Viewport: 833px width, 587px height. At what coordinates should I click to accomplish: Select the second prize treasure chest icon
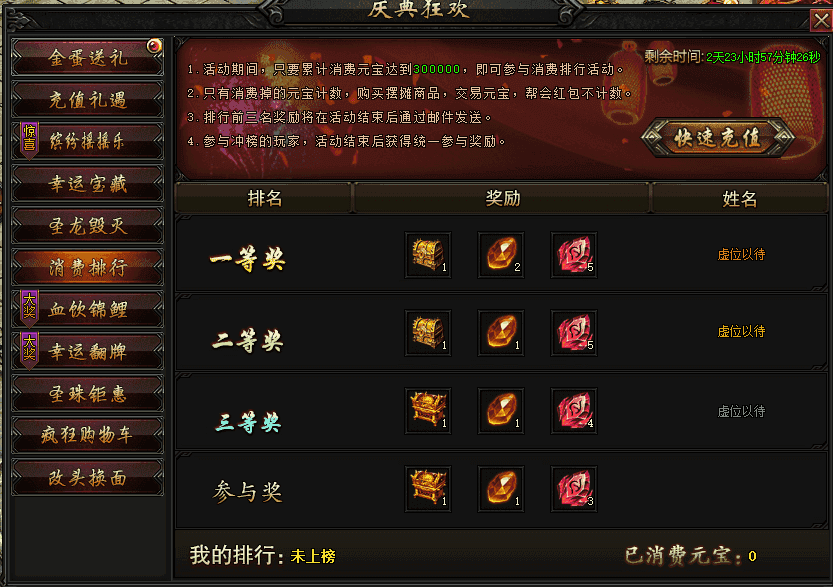pos(428,333)
